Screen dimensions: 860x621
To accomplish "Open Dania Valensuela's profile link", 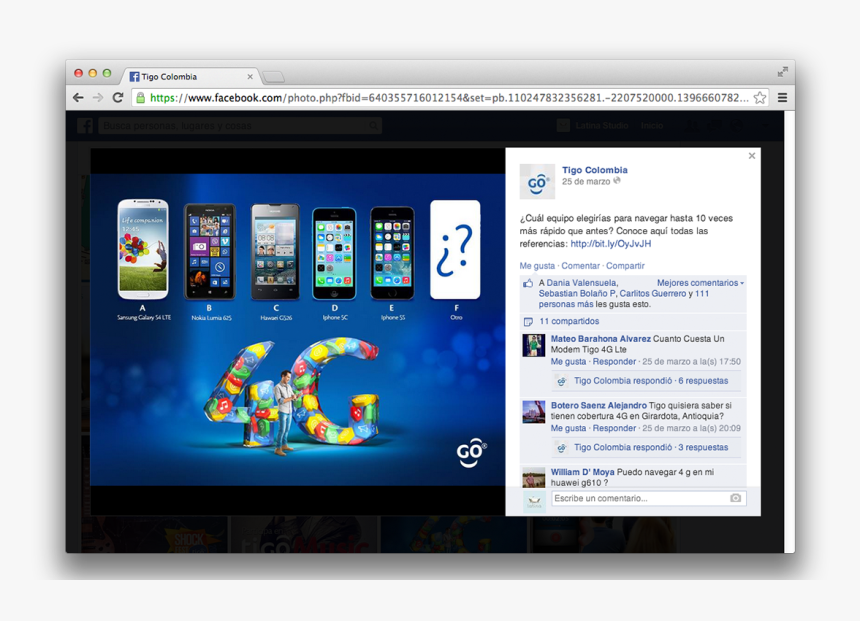I will [x=582, y=283].
